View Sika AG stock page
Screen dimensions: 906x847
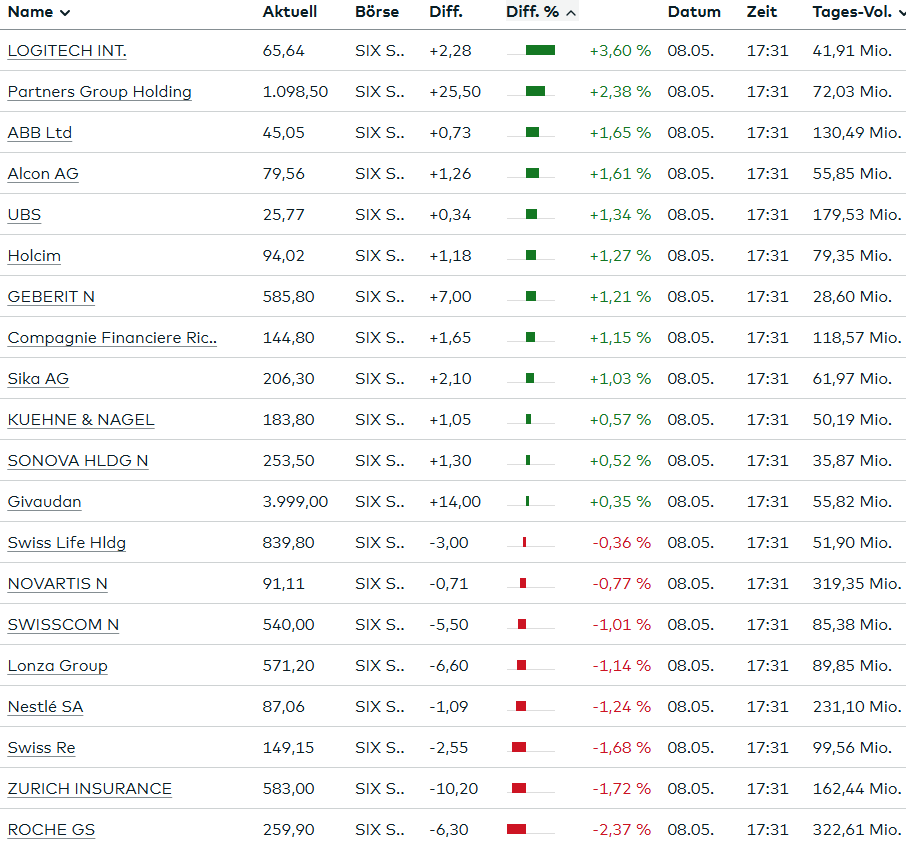point(38,379)
